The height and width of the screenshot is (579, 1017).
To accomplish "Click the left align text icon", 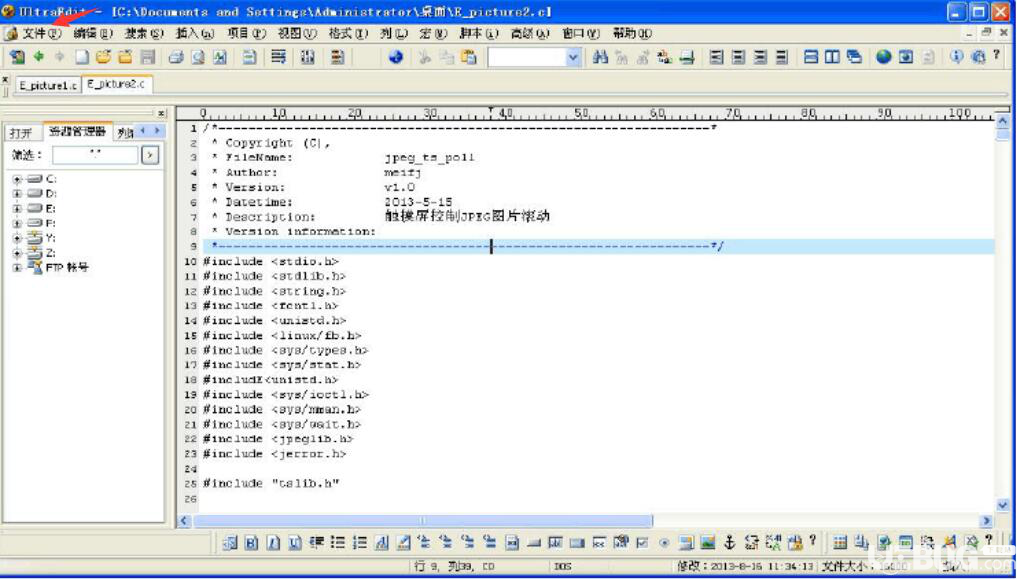I will point(717,57).
